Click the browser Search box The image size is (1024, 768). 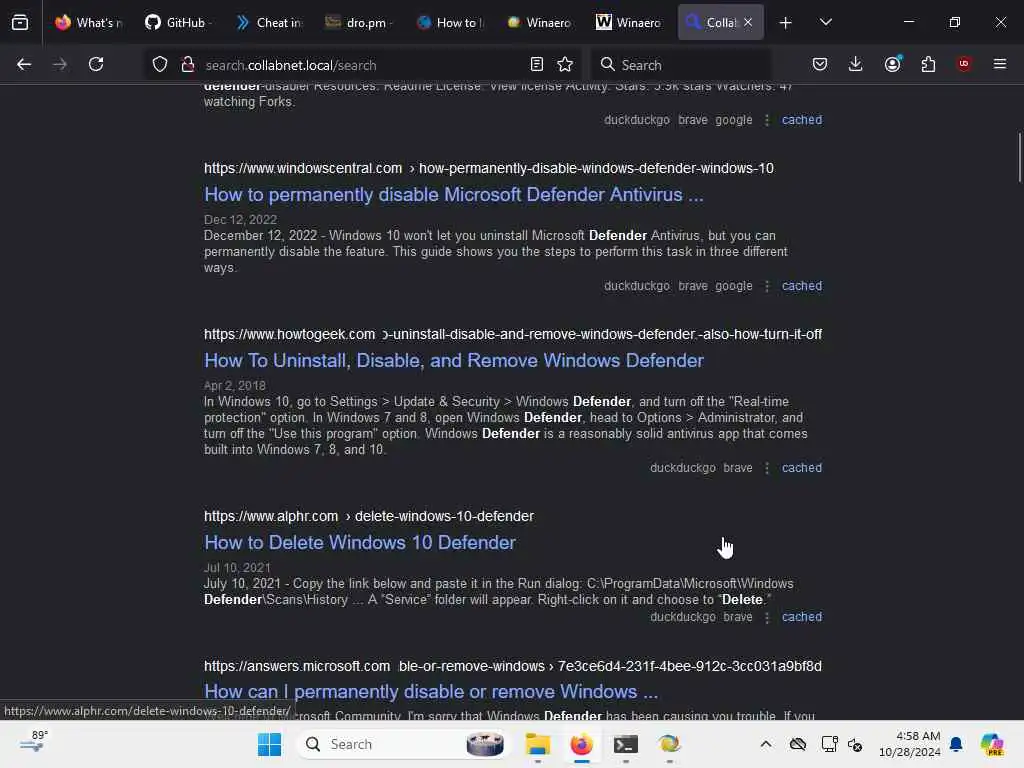pos(680,65)
